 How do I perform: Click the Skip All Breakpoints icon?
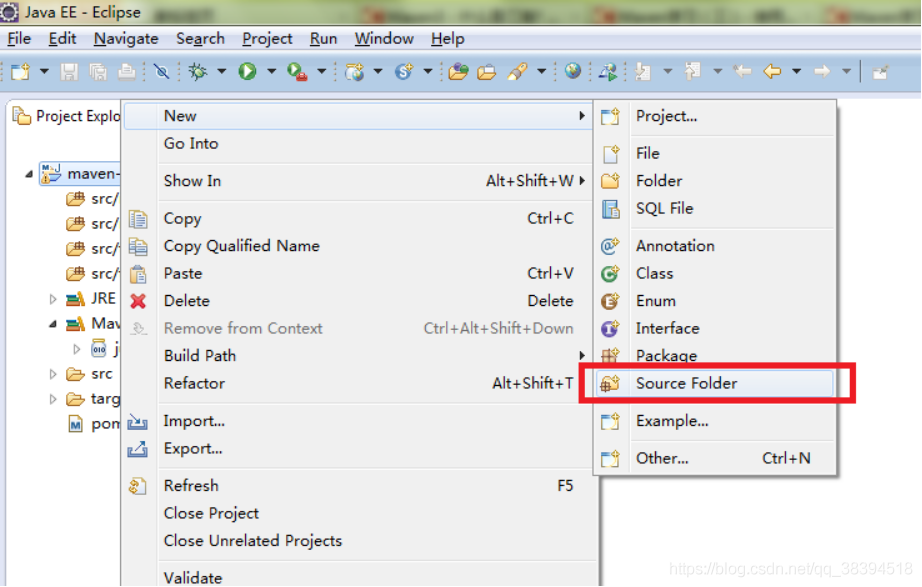(161, 72)
